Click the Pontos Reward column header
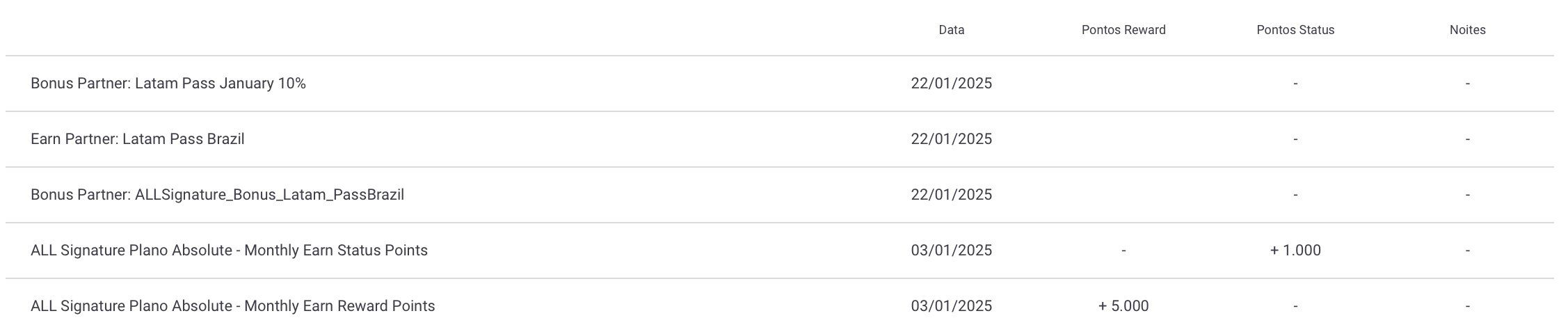This screenshot has height=334, width=1568. click(1123, 30)
